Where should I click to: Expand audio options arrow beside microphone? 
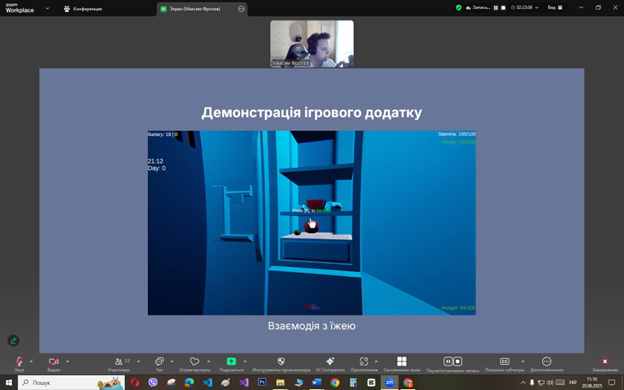coord(31,361)
